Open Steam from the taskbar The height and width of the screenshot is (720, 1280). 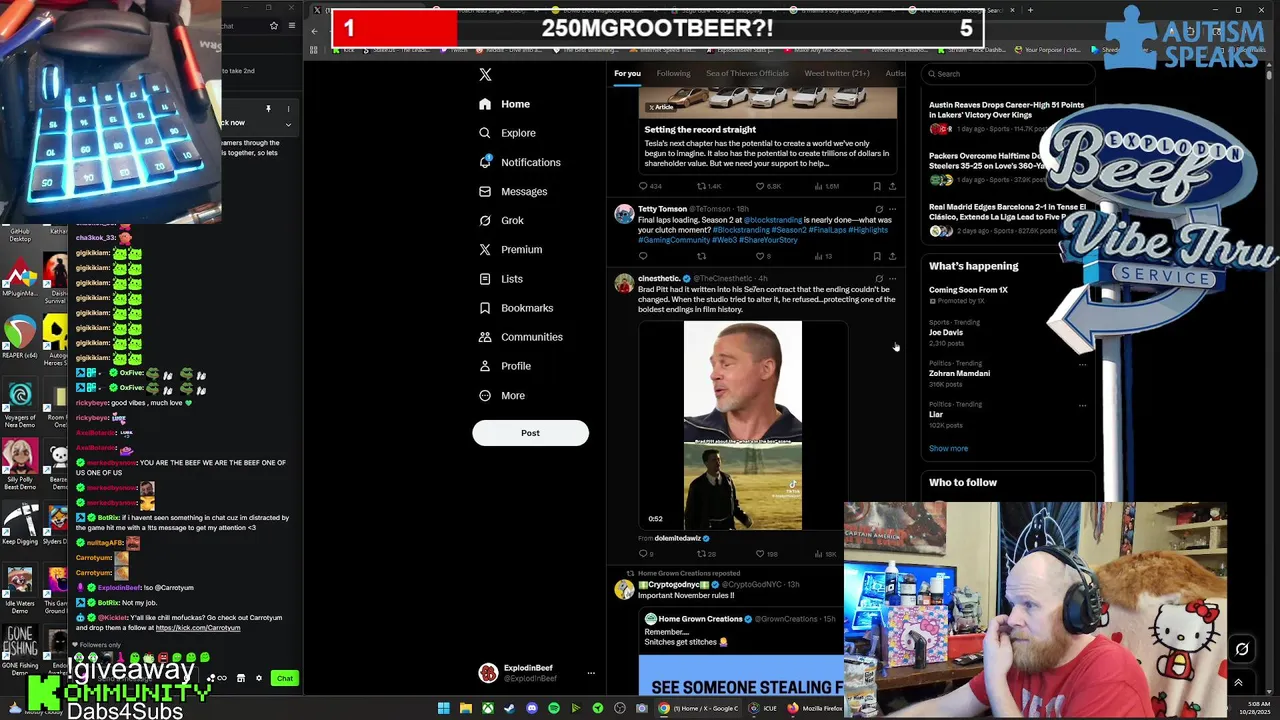click(510, 708)
